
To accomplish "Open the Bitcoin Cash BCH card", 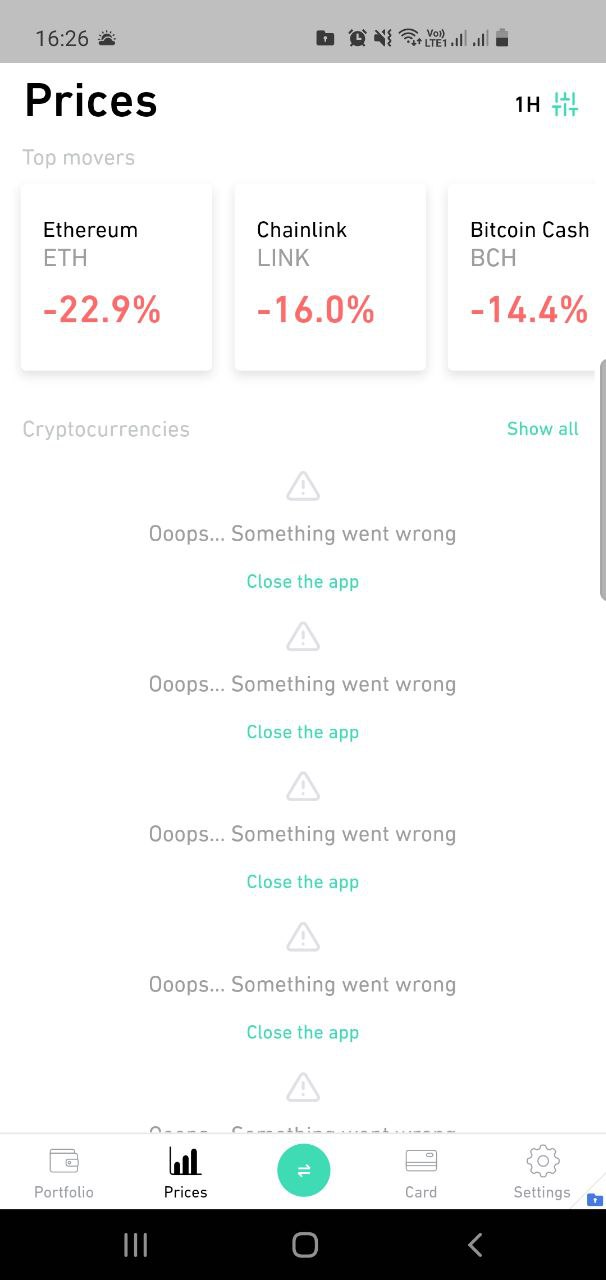I will point(528,277).
